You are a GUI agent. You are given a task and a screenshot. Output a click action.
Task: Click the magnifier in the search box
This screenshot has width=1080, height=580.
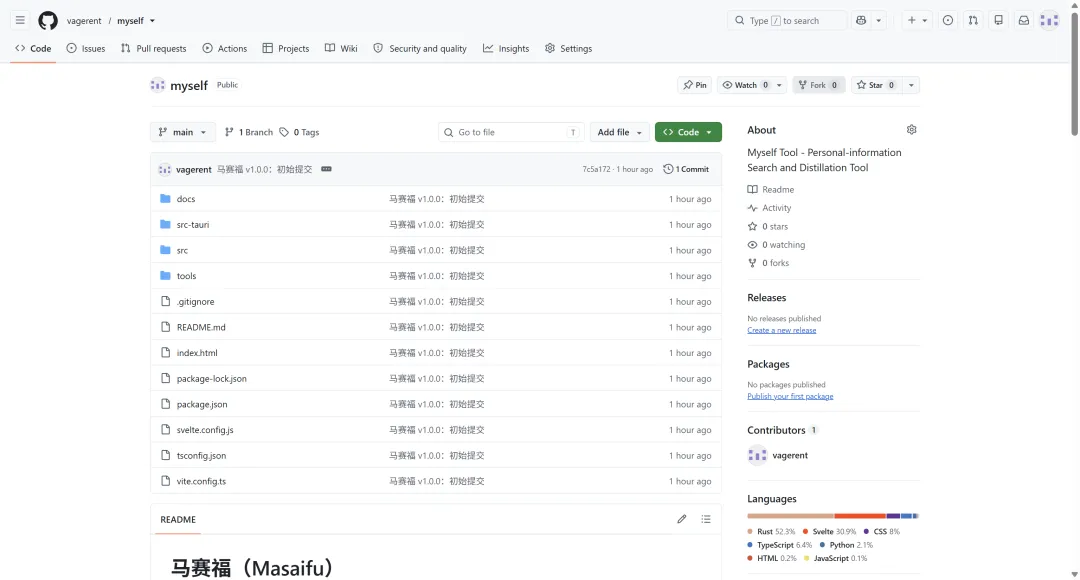pyautogui.click(x=739, y=21)
